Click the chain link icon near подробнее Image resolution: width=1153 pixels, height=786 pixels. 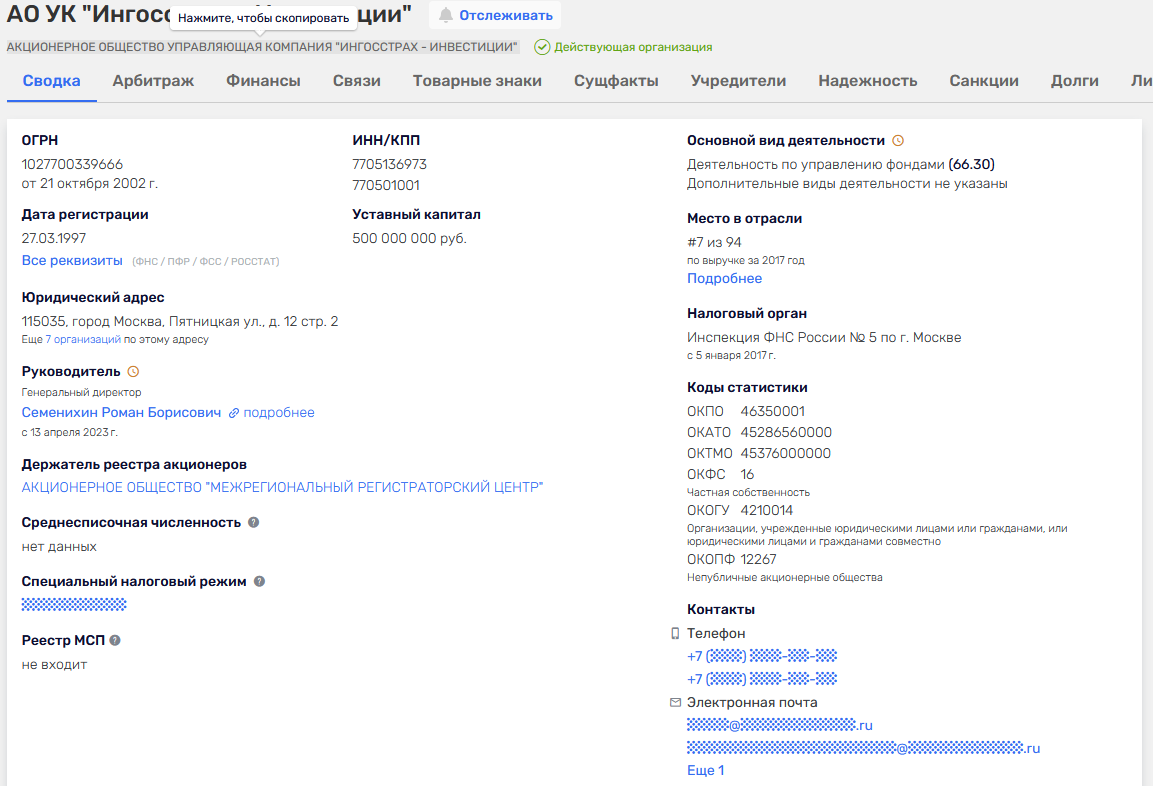coord(234,413)
